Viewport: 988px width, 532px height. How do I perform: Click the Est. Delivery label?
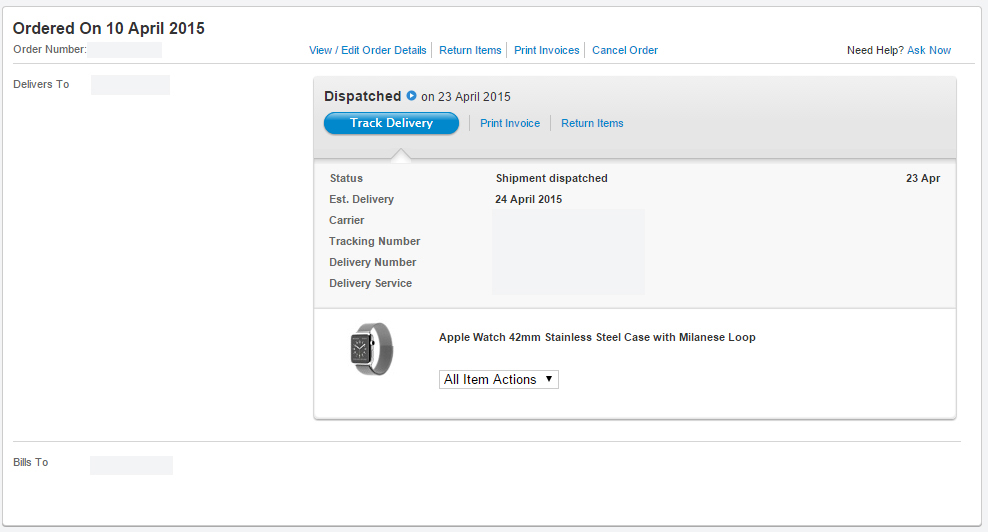361,199
